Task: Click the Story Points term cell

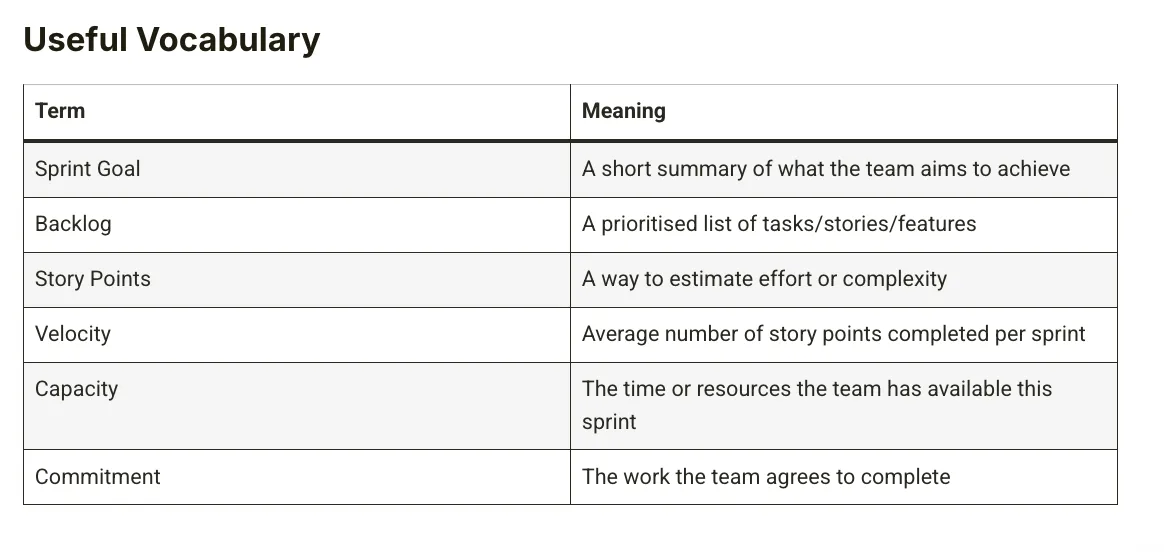Action: (x=297, y=280)
